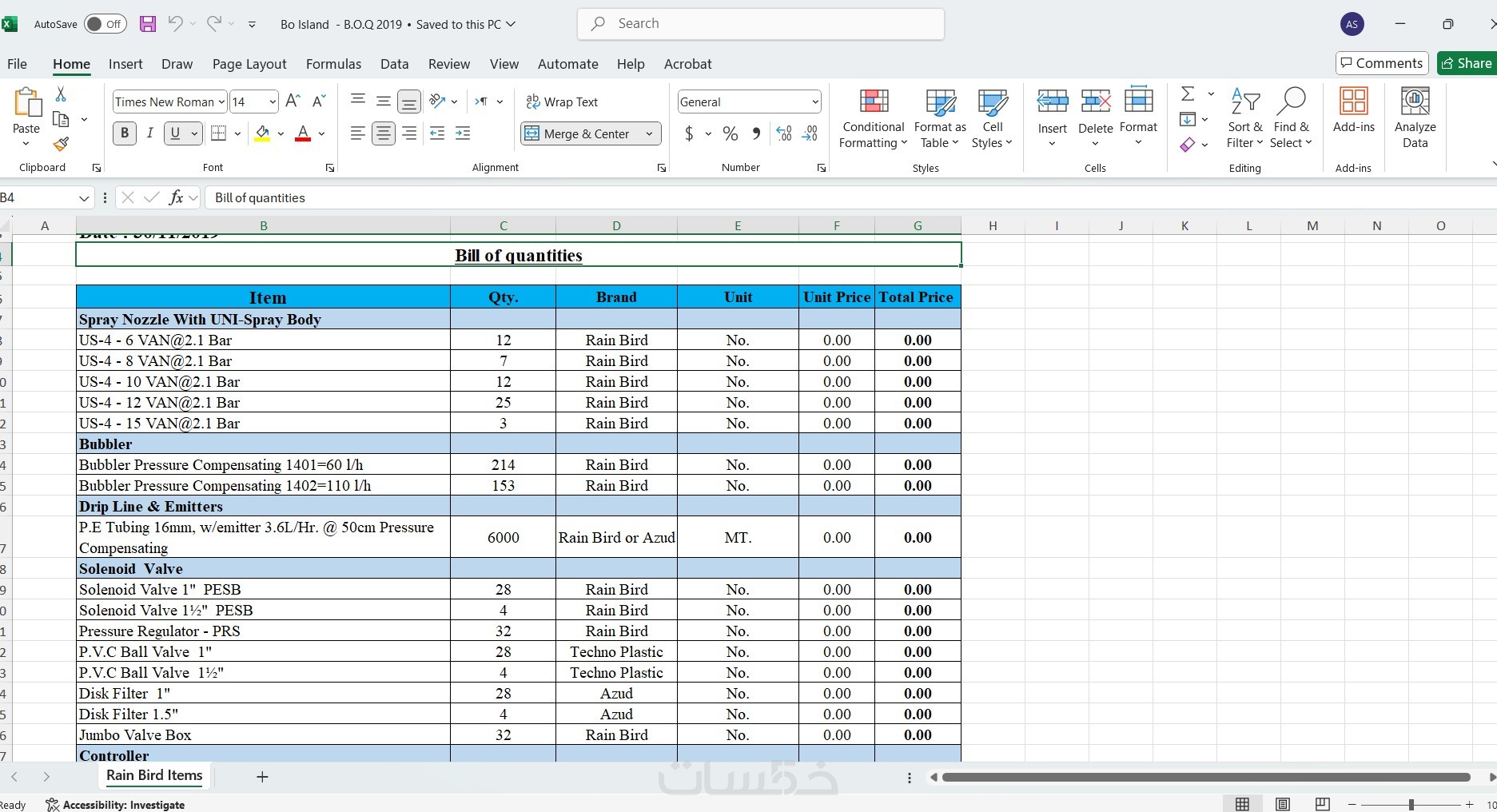The image size is (1497, 812).
Task: Expand the Paste options arrow
Action: (x=26, y=145)
